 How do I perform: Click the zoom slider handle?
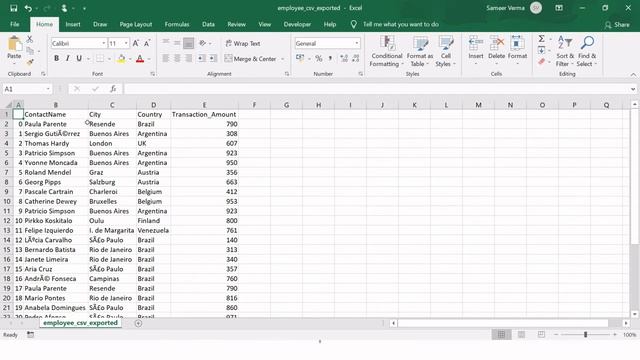585,334
